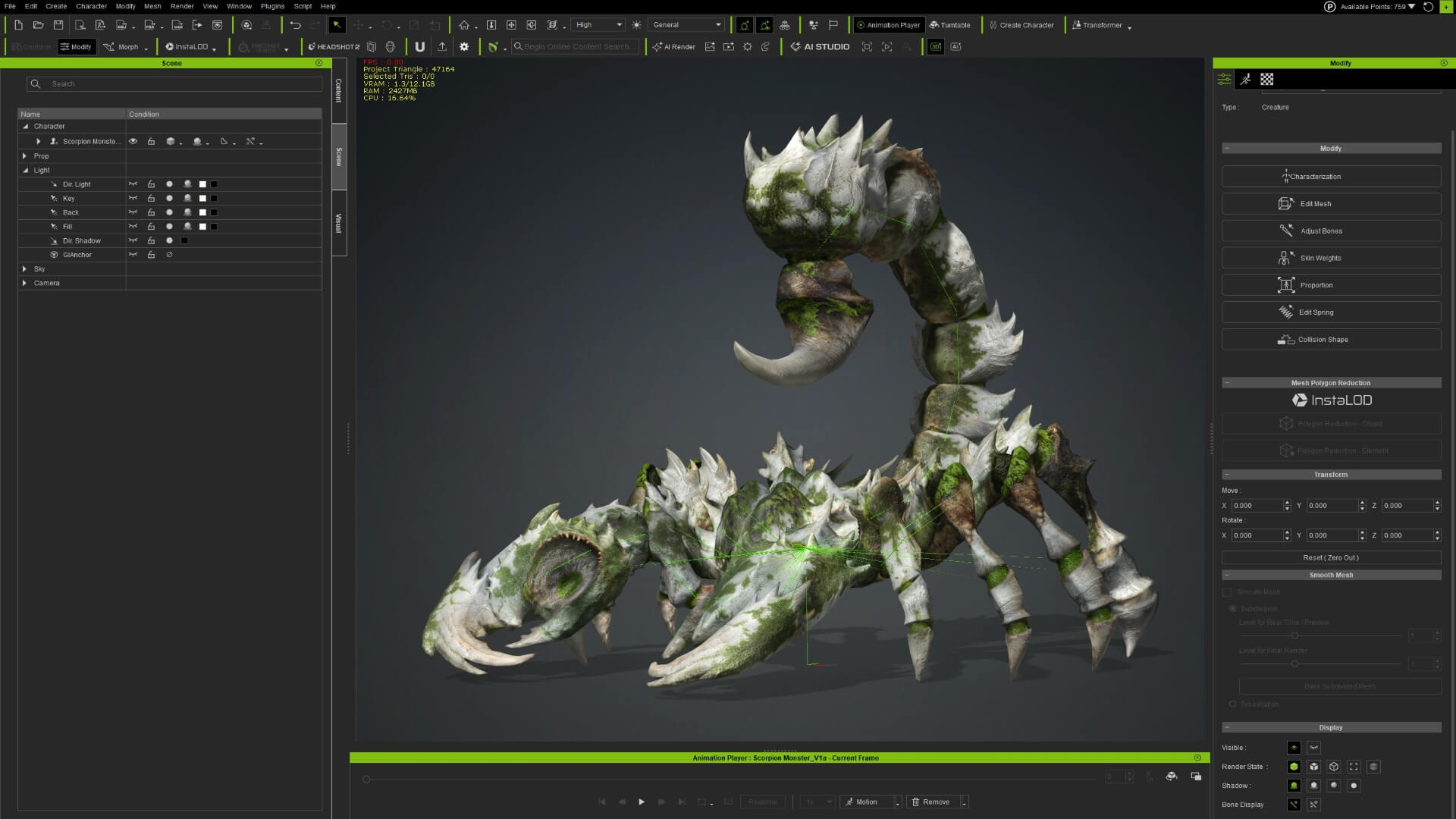Click the Skin Weights button
Viewport: 1456px width, 819px height.
[1331, 258]
